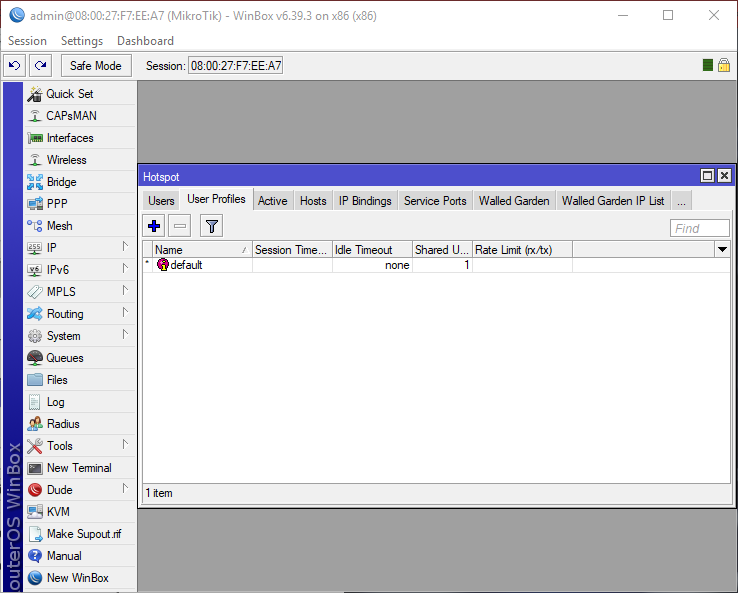
Task: Switch to Walled Garden IP List tab
Action: point(613,201)
